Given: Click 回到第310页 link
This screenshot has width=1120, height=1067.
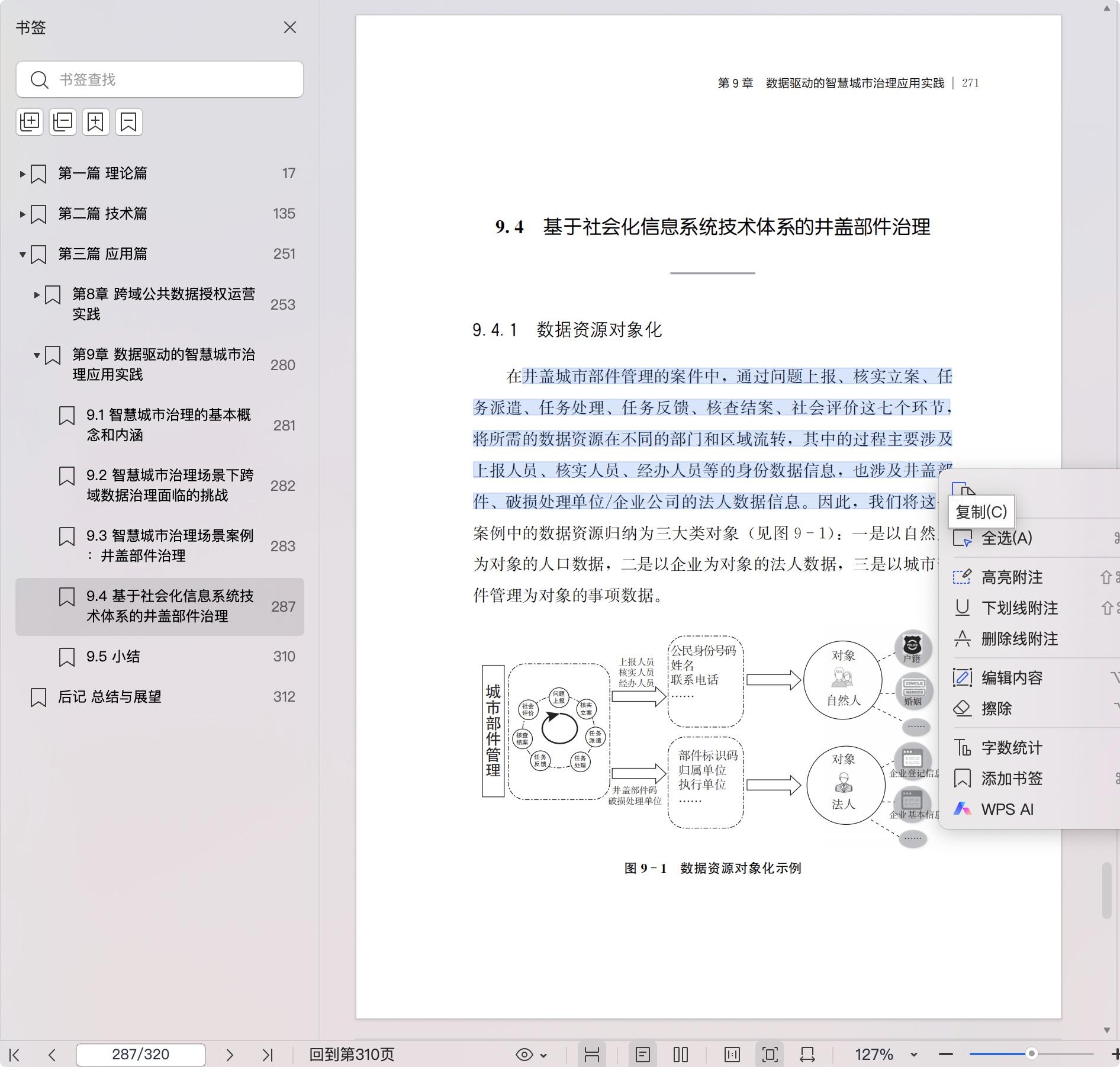Looking at the screenshot, I should [352, 1055].
